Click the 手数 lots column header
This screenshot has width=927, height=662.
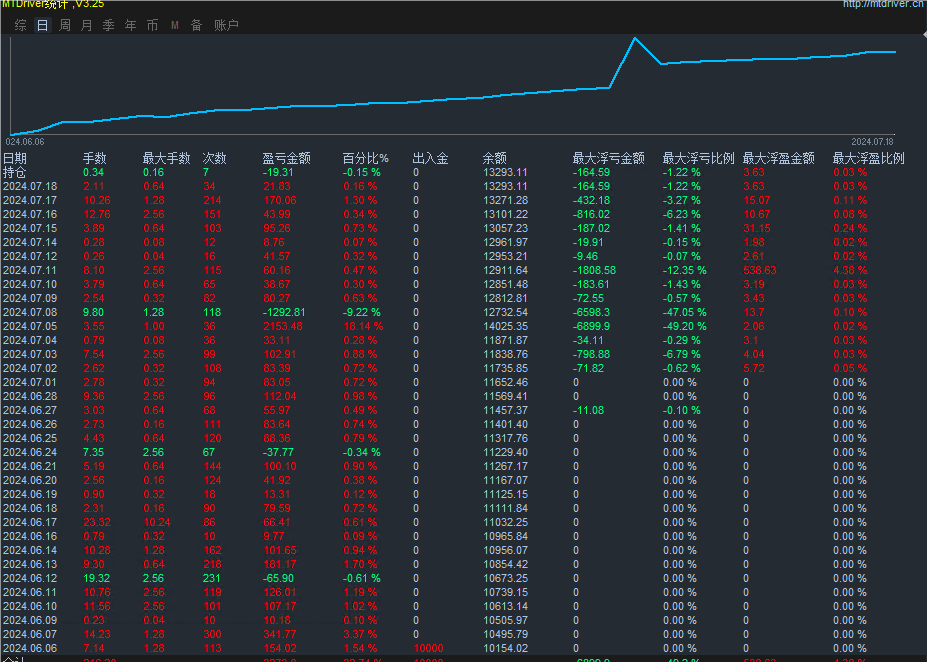coord(92,157)
